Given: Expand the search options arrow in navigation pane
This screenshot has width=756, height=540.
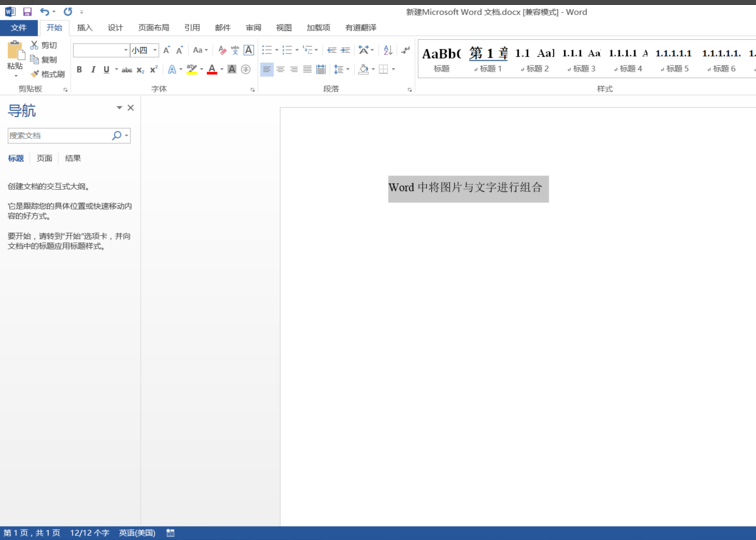Looking at the screenshot, I should [x=127, y=136].
